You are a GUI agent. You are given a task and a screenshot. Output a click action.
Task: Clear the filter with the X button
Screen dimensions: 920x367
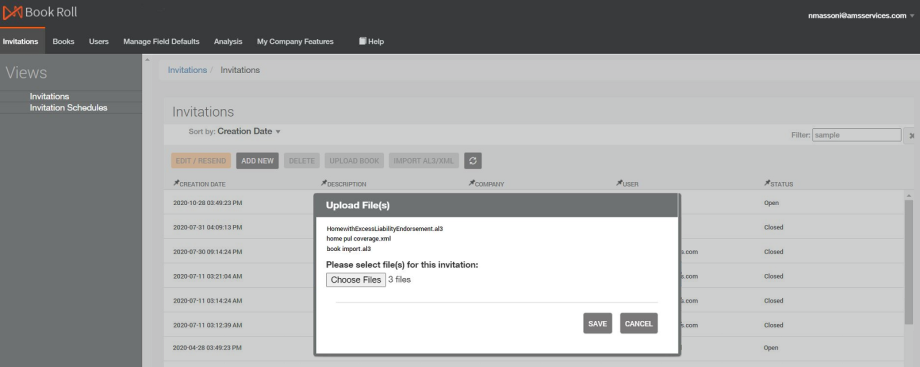[x=911, y=135]
